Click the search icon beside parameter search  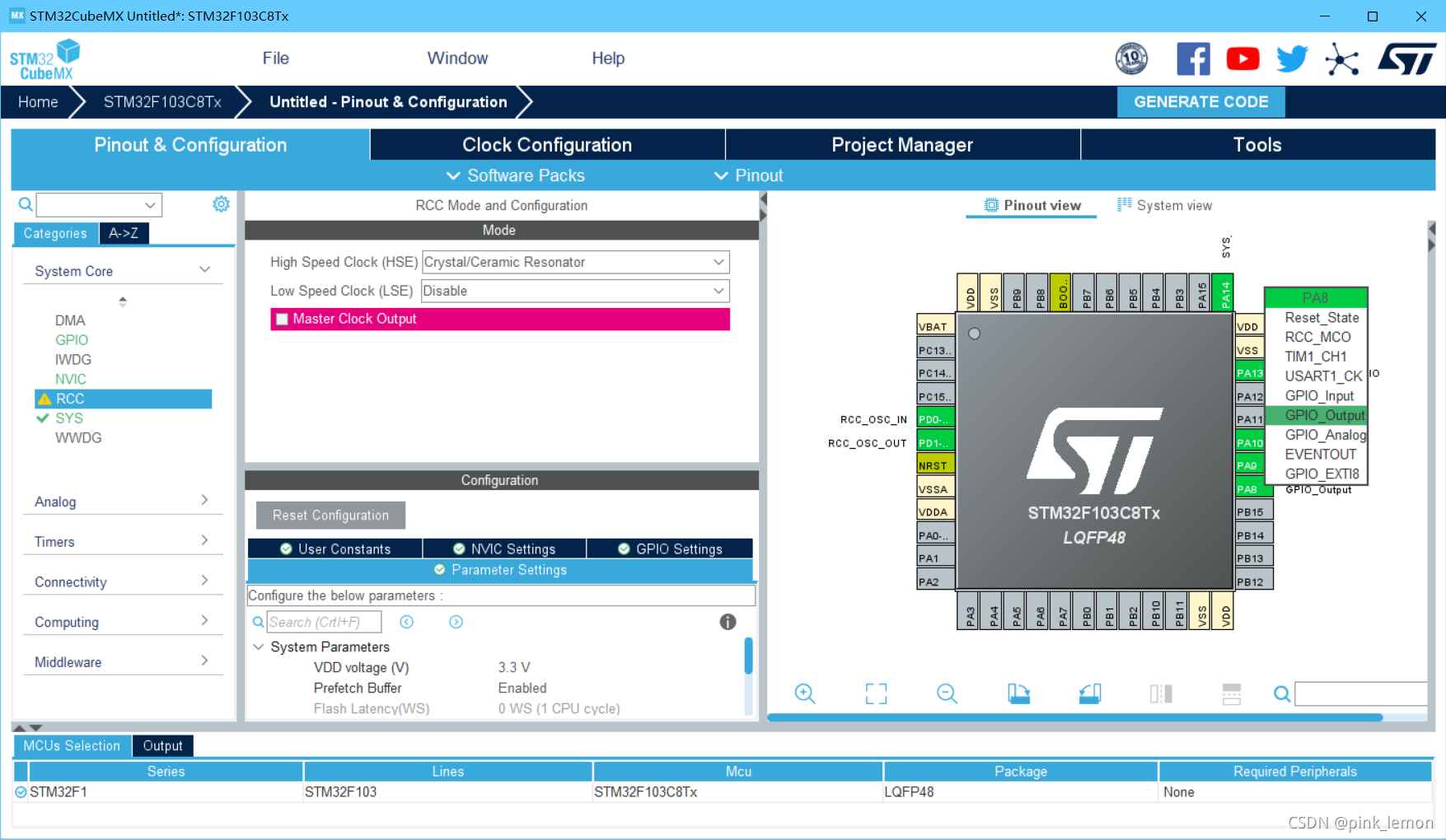258,622
